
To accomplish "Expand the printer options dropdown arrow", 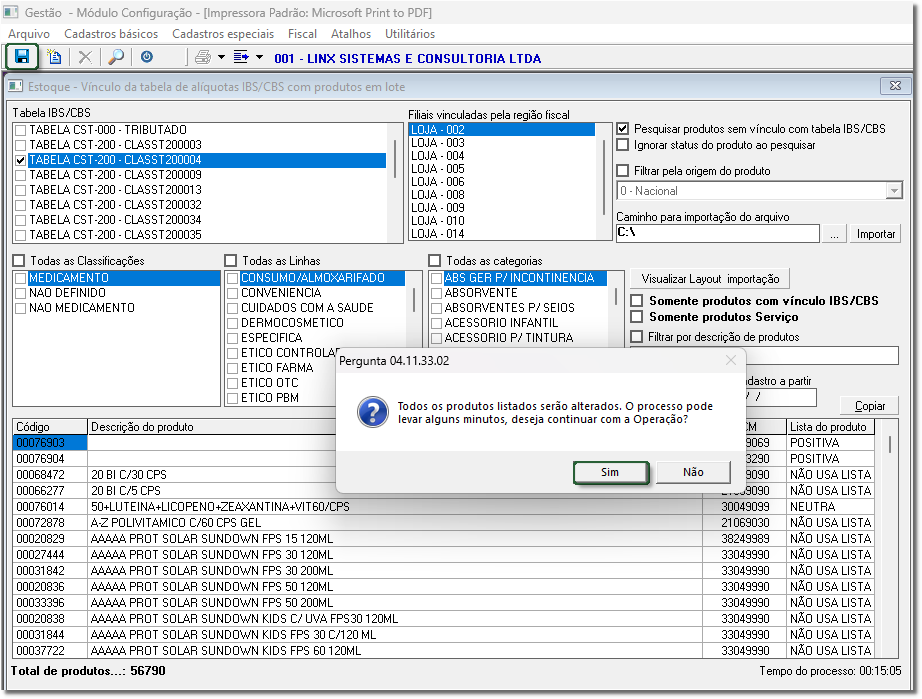I will [x=220, y=58].
